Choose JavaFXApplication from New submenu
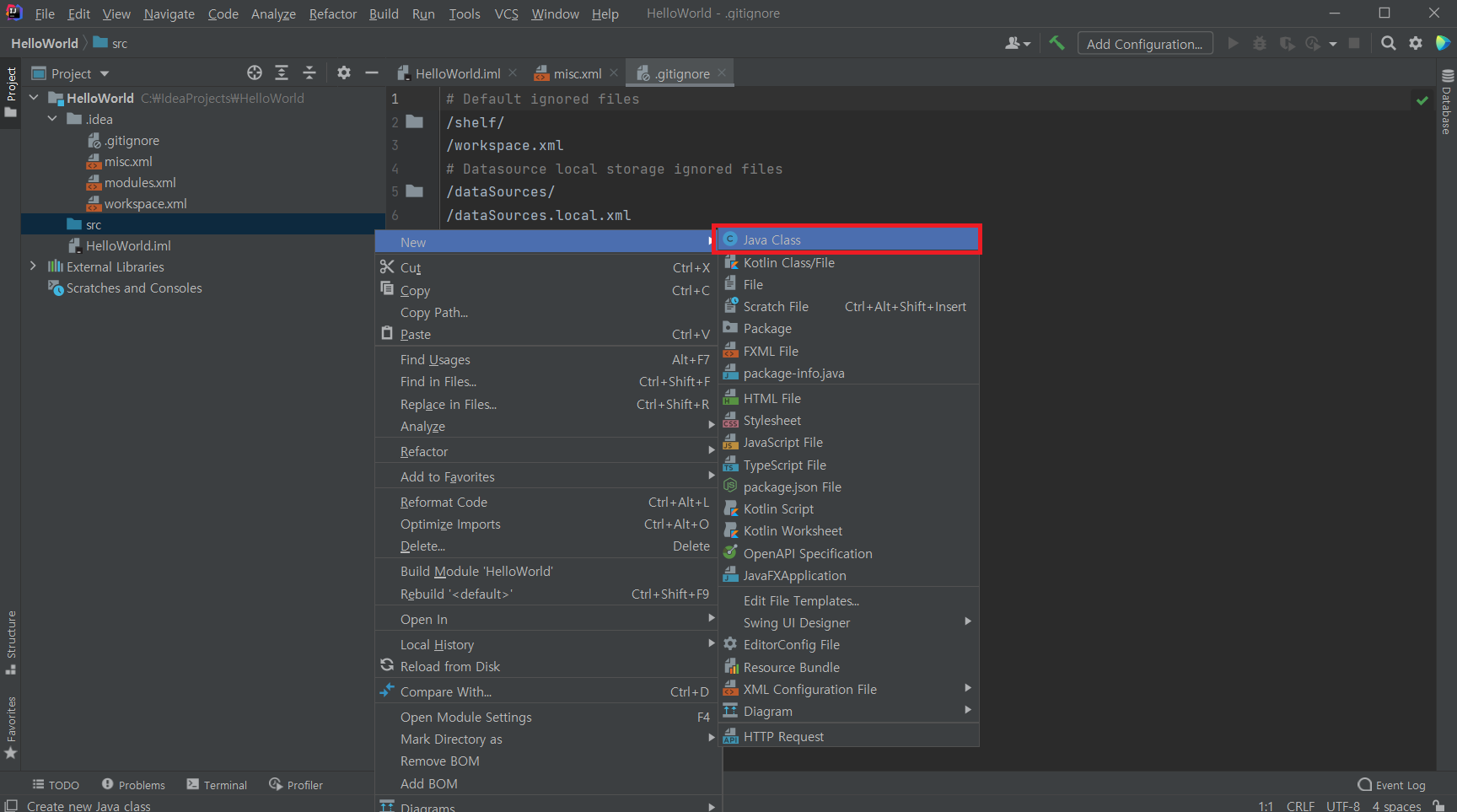 [x=848, y=575]
